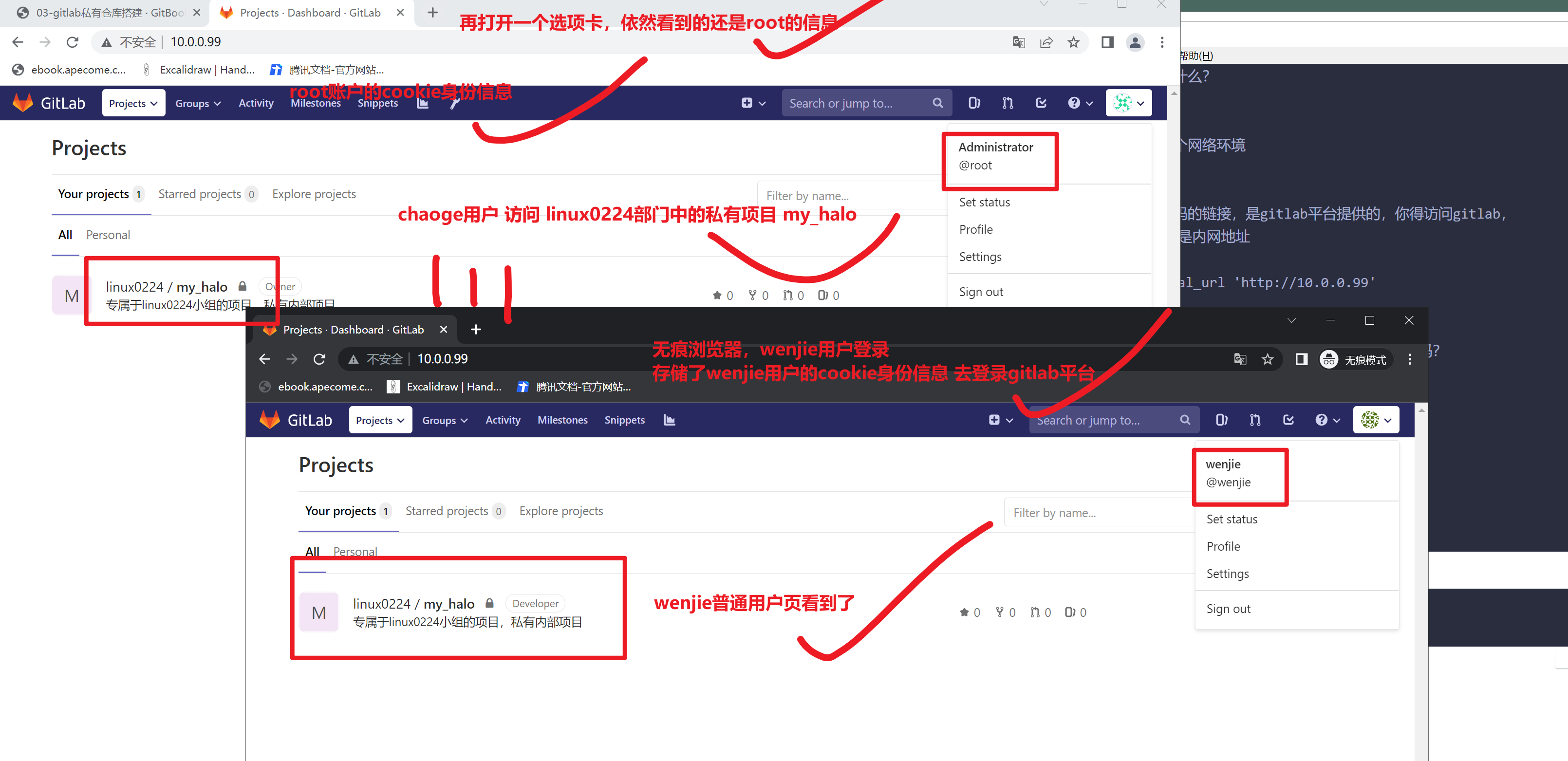The height and width of the screenshot is (761, 1568).
Task: Open the to-do list icon in lower navbar
Action: (1288, 420)
